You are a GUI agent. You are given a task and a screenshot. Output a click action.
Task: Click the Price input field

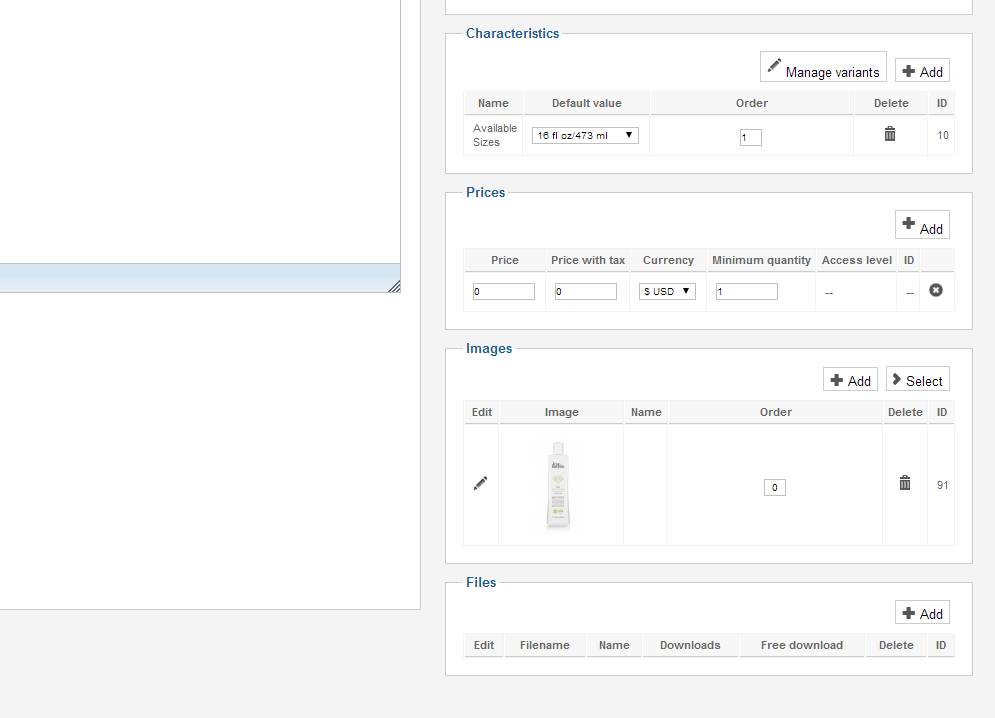504,292
